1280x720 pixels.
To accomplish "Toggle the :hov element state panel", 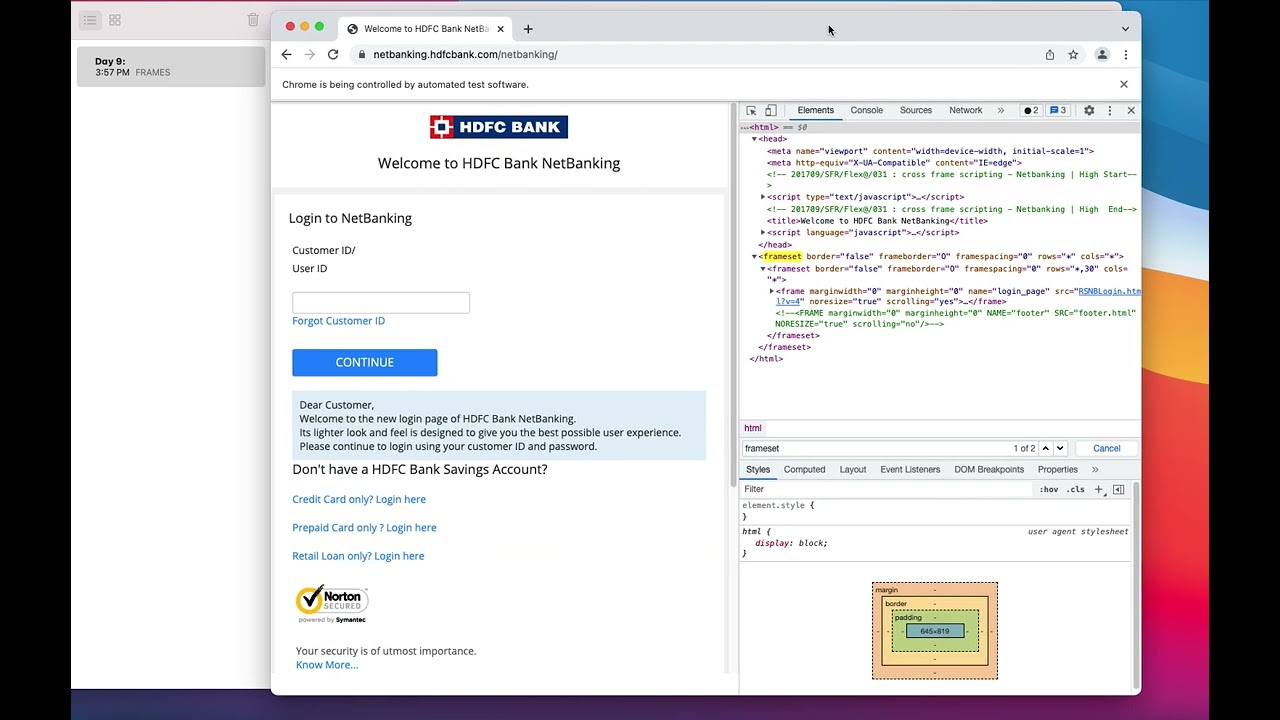I will (1048, 490).
